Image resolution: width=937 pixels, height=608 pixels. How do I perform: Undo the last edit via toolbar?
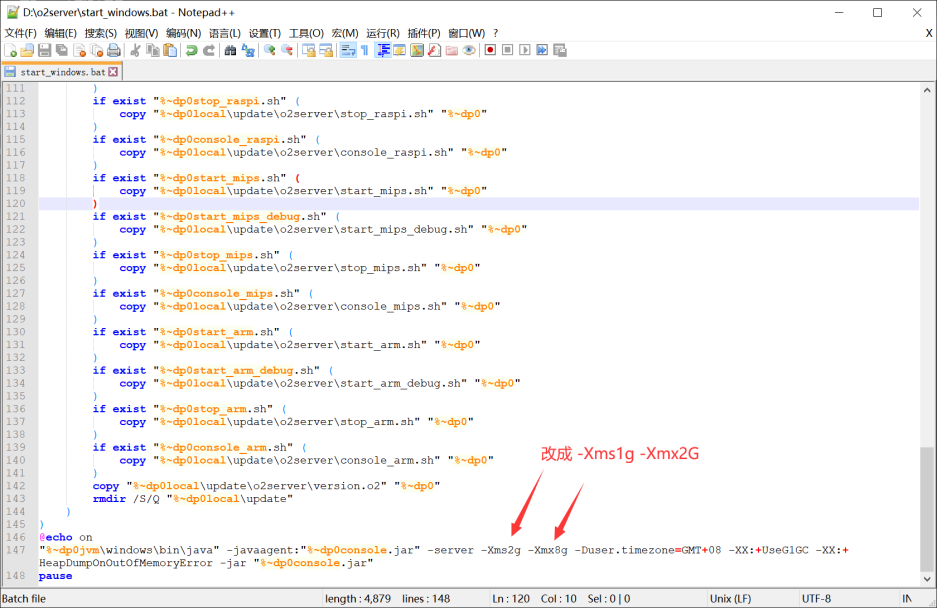[x=191, y=50]
